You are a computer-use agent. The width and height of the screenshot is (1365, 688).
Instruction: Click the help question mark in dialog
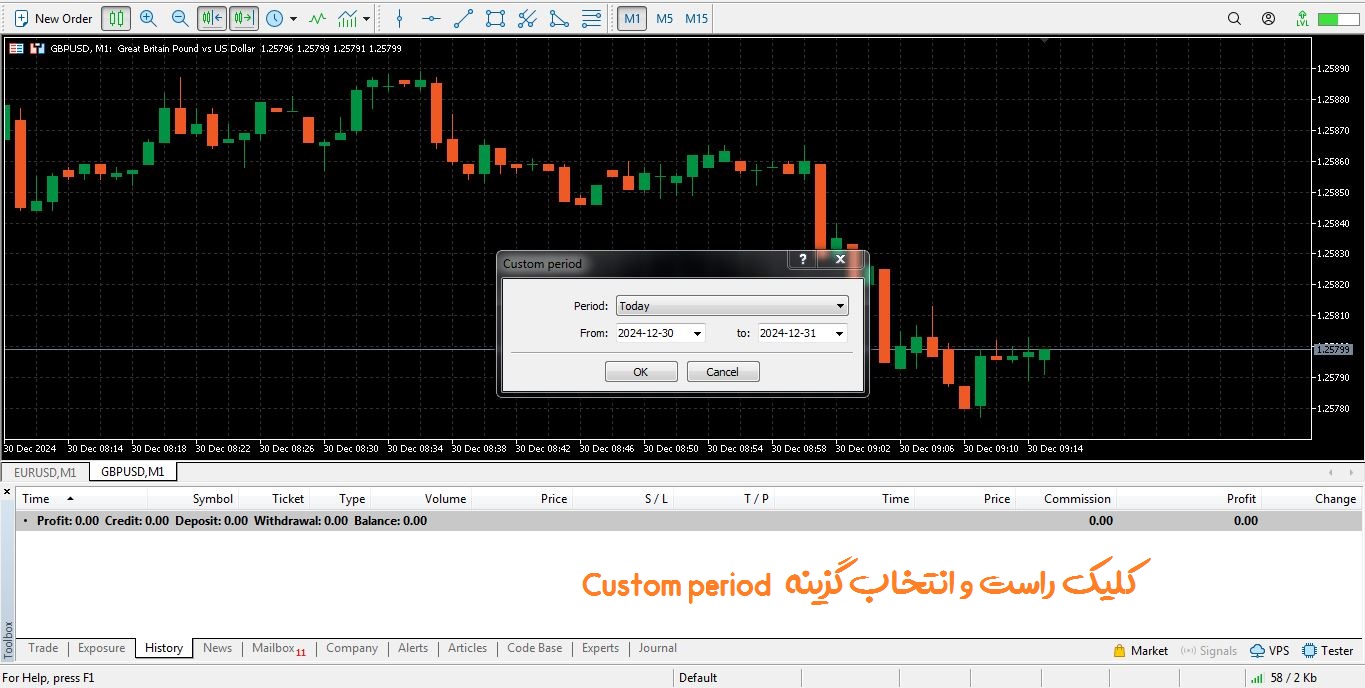(x=802, y=259)
